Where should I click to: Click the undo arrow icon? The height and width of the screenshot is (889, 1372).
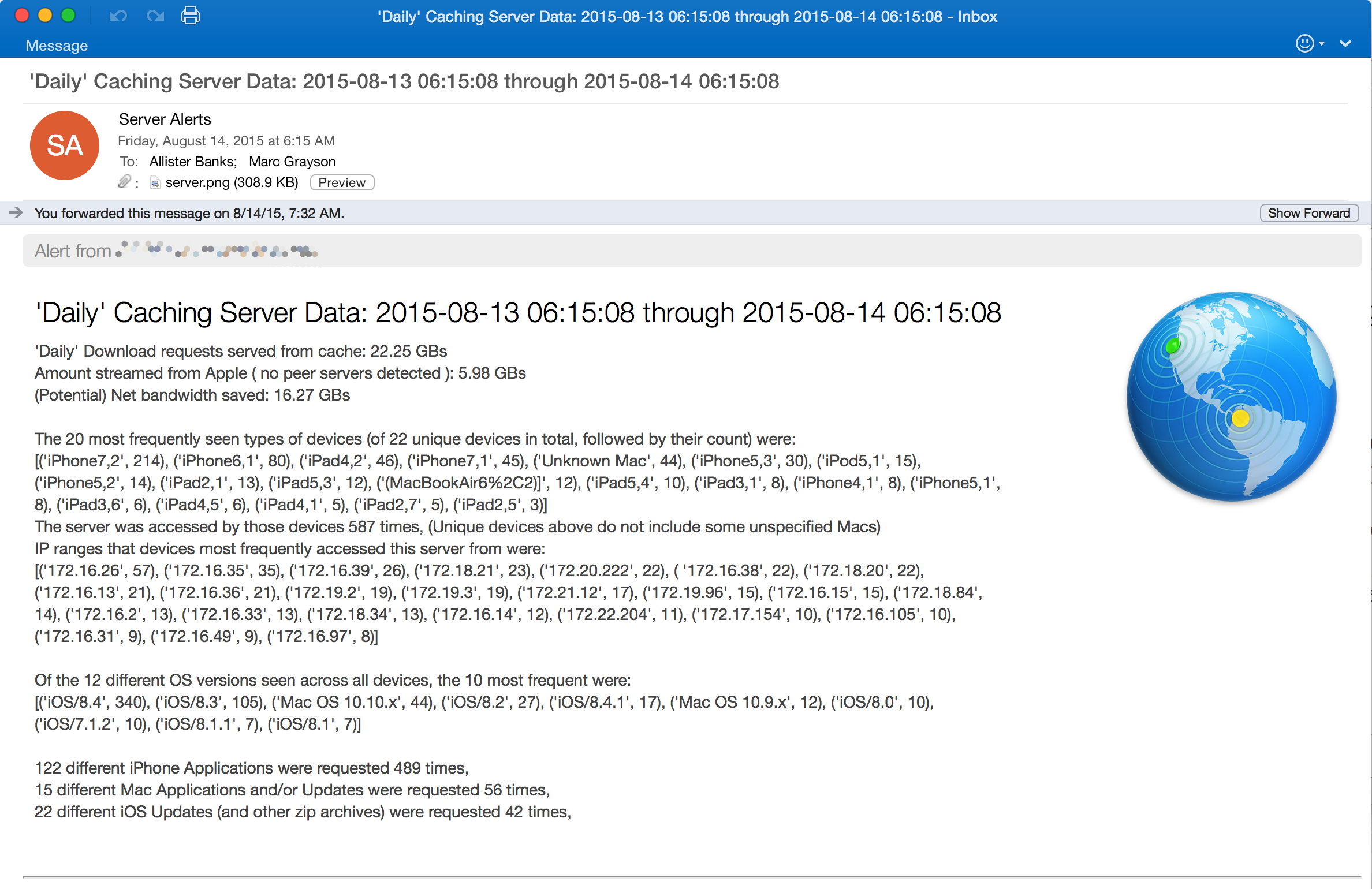[x=118, y=16]
